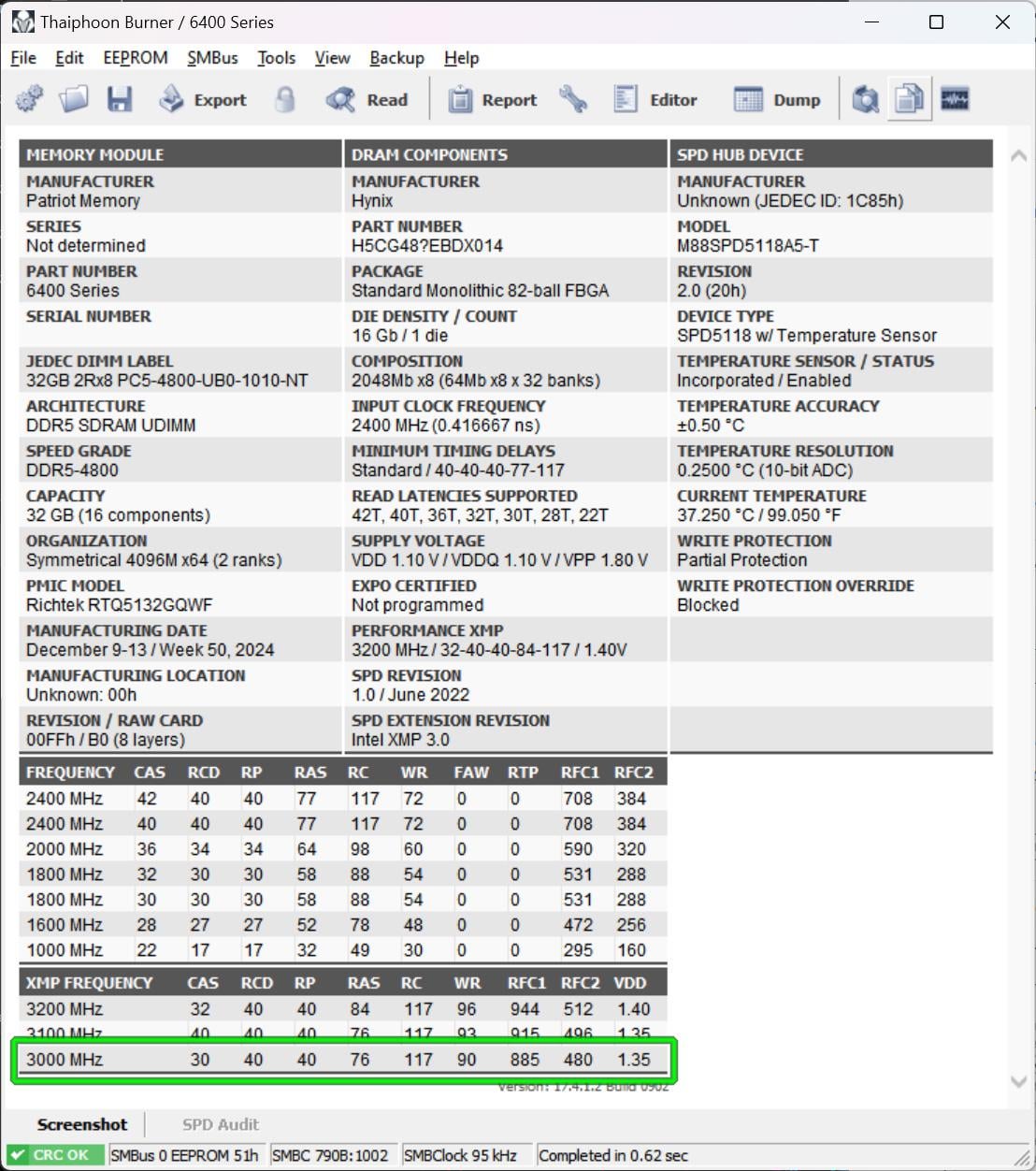Viewport: 1036px width, 1171px height.
Task: Click the memory module chip icon
Action: (955, 98)
